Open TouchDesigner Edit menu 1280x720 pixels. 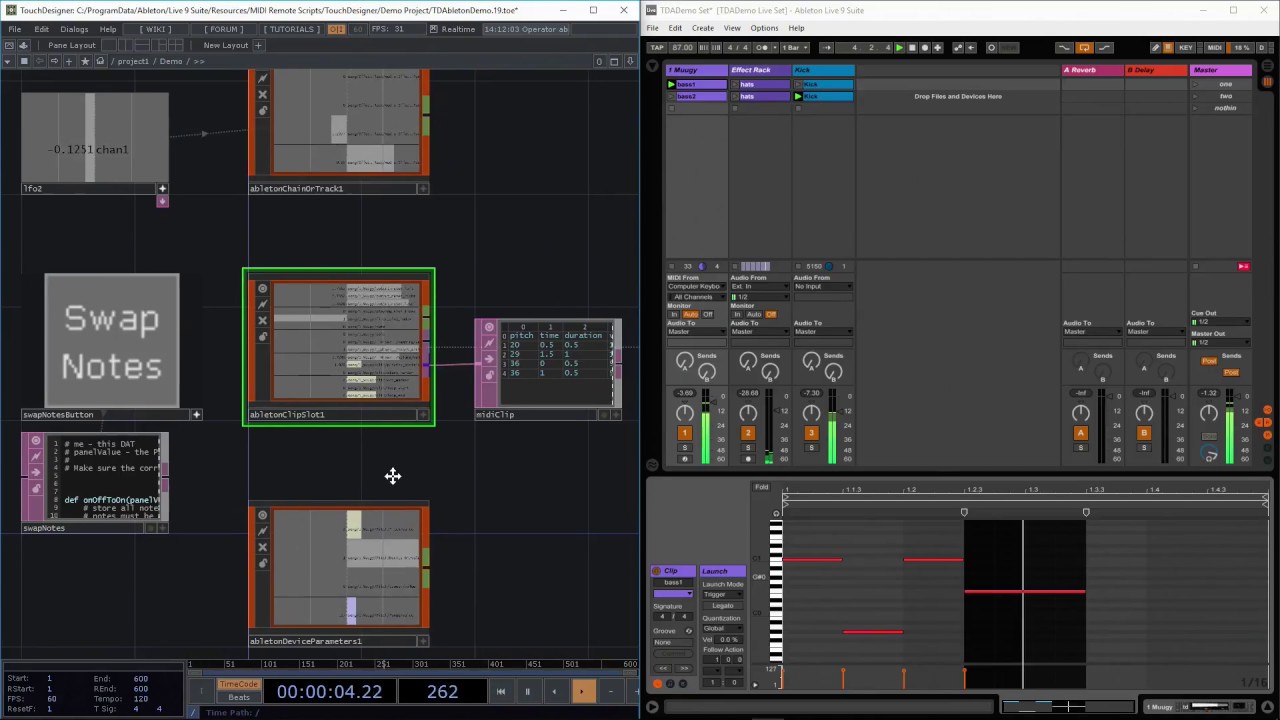click(x=41, y=29)
